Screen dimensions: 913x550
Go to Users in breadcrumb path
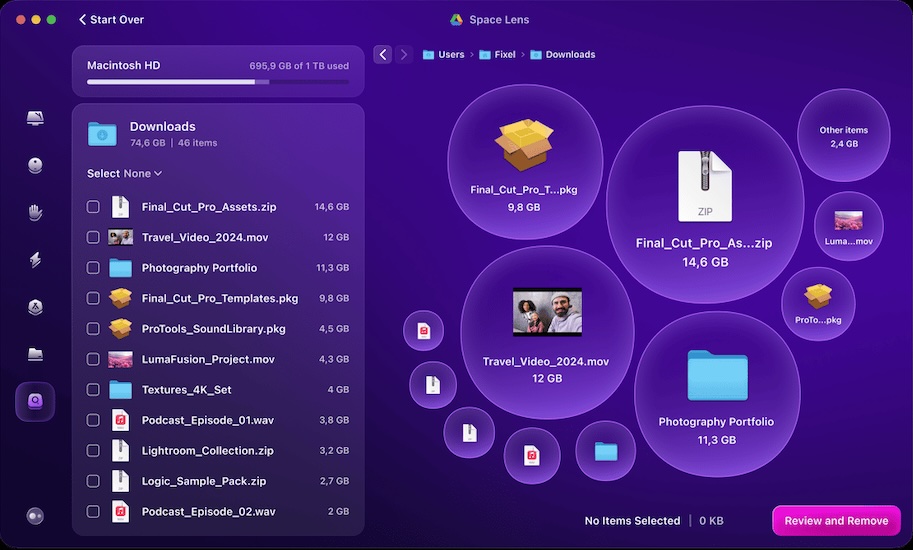coord(444,55)
